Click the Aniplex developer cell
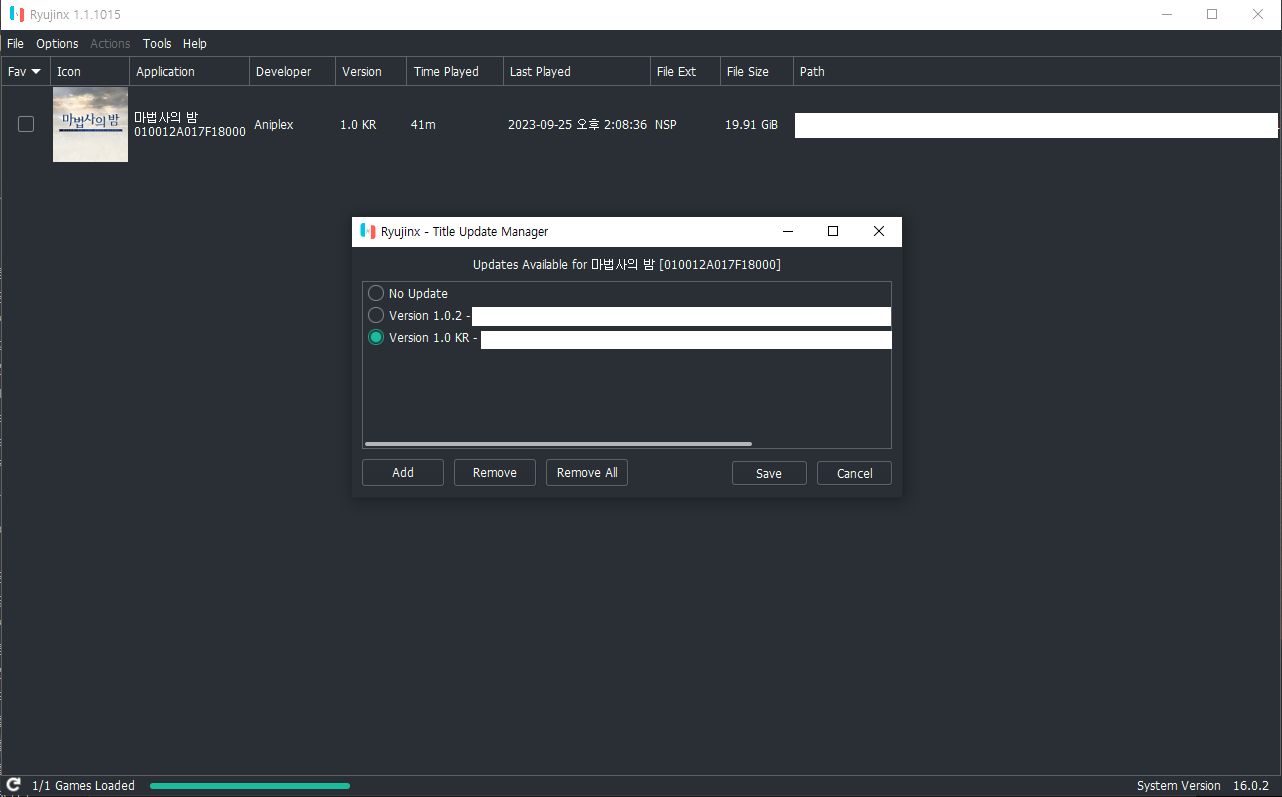 [x=274, y=125]
